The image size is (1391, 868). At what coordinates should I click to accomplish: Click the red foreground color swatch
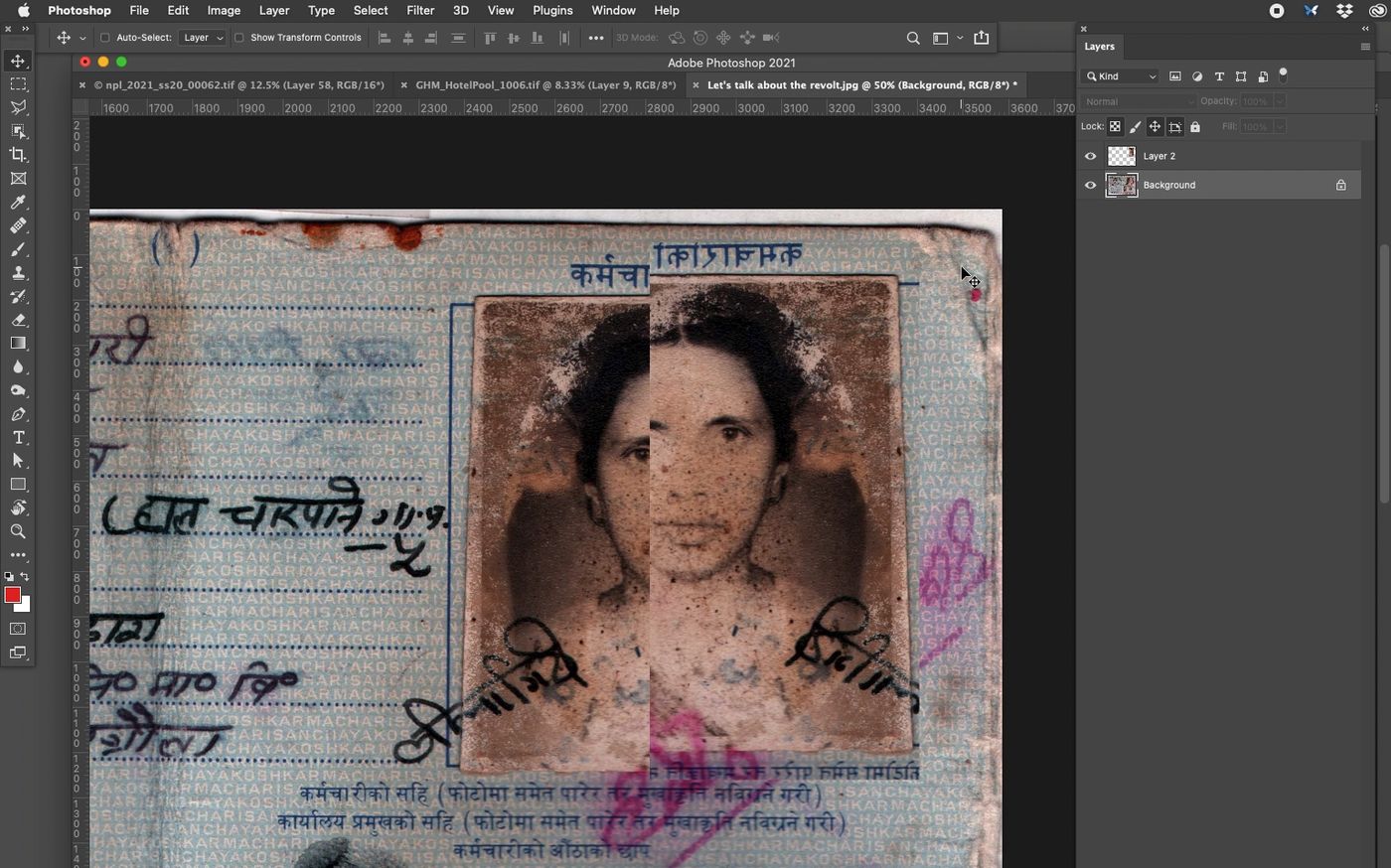point(12,595)
